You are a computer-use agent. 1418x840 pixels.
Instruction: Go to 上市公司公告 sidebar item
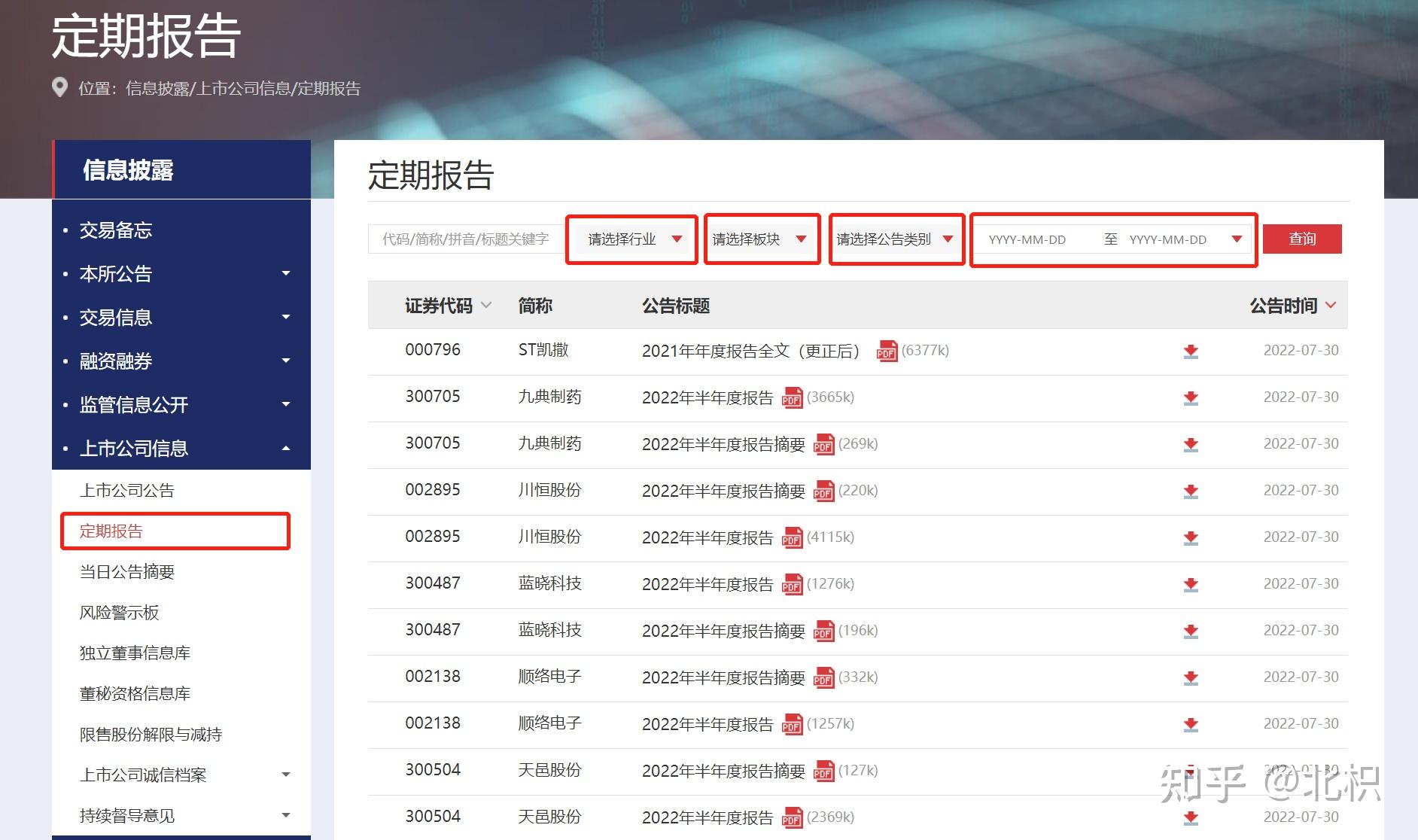[127, 490]
